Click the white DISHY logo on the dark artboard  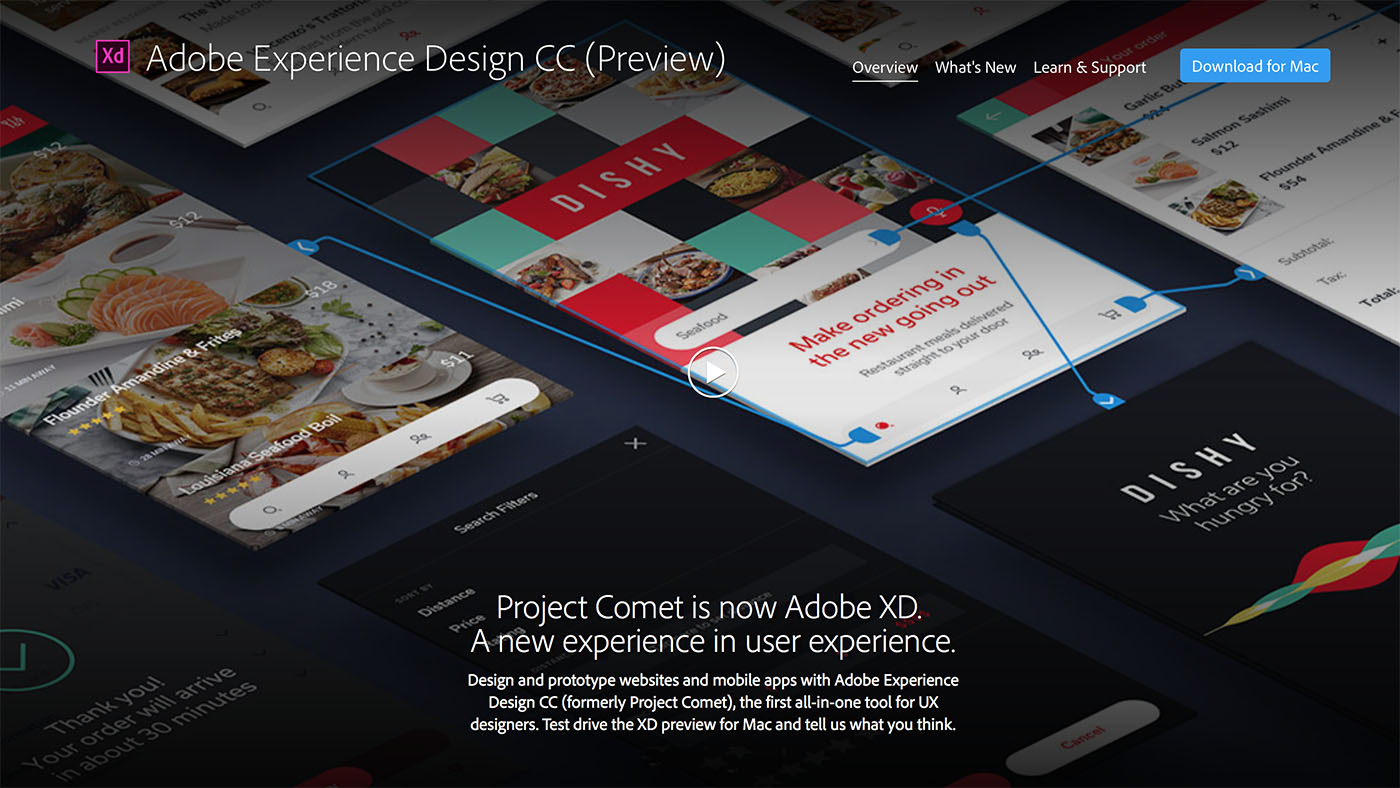tap(1187, 466)
